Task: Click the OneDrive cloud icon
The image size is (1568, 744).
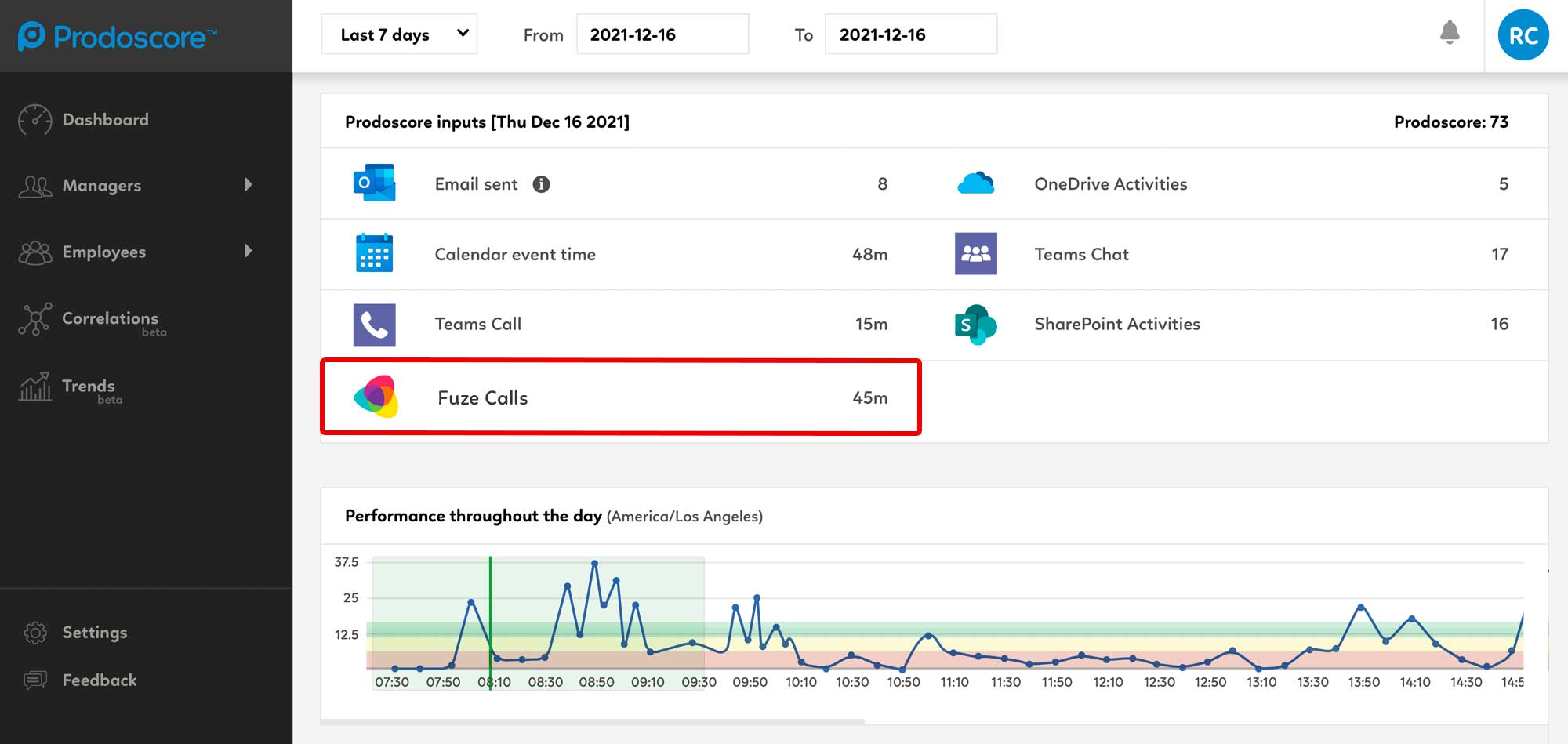Action: point(975,183)
